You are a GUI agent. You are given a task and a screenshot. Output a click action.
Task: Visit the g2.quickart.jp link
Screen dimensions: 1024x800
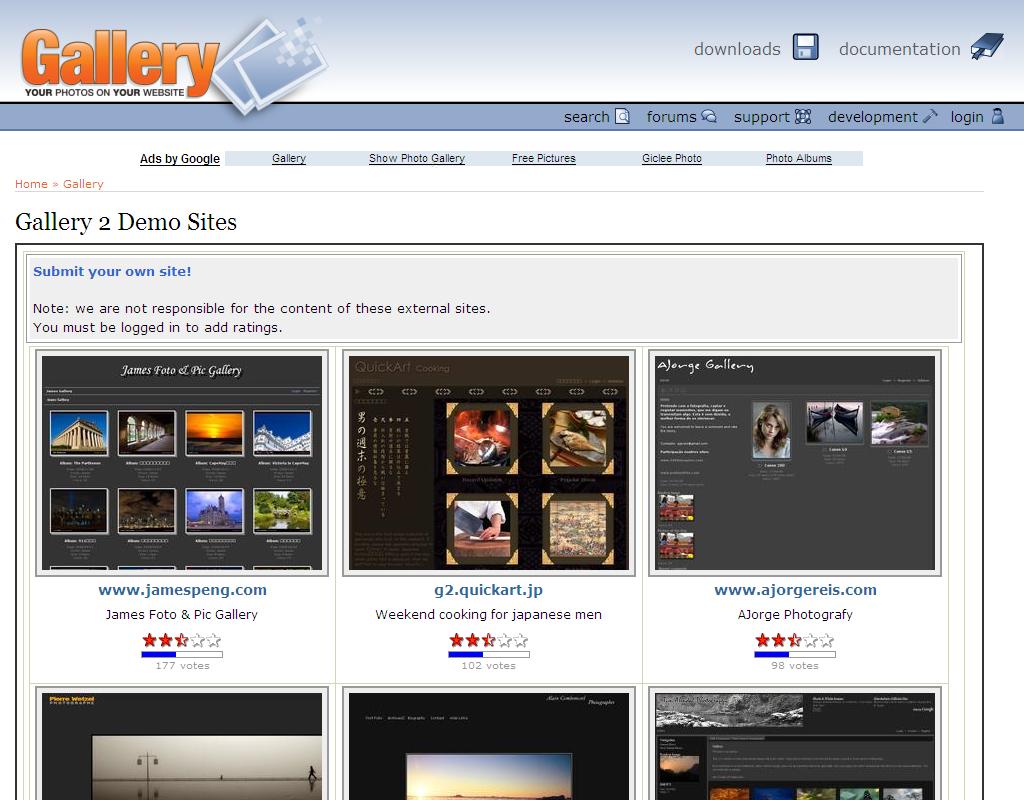coord(488,590)
